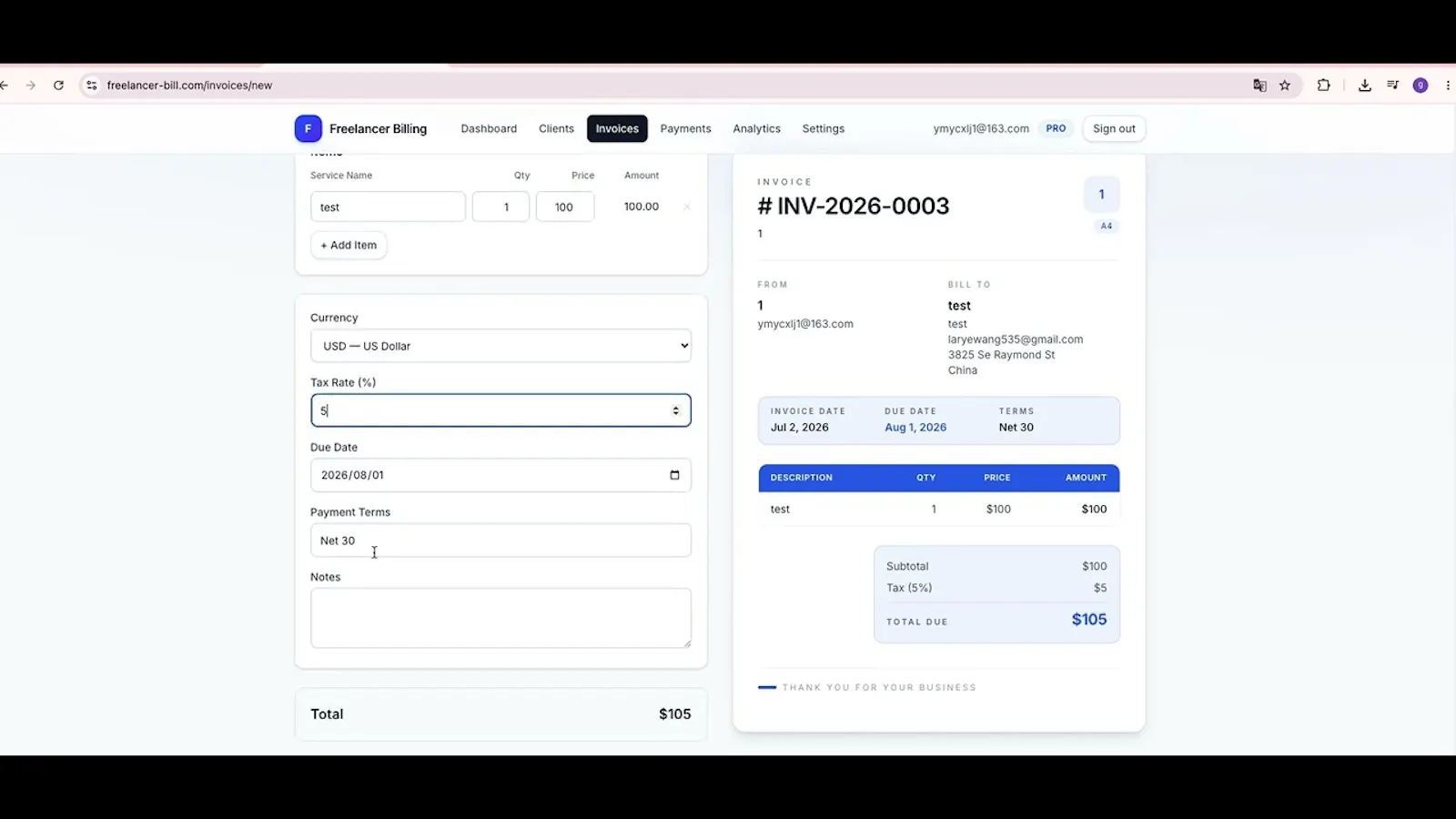The height and width of the screenshot is (819, 1456).
Task: Focus the Service Name field containing test
Action: (x=388, y=207)
